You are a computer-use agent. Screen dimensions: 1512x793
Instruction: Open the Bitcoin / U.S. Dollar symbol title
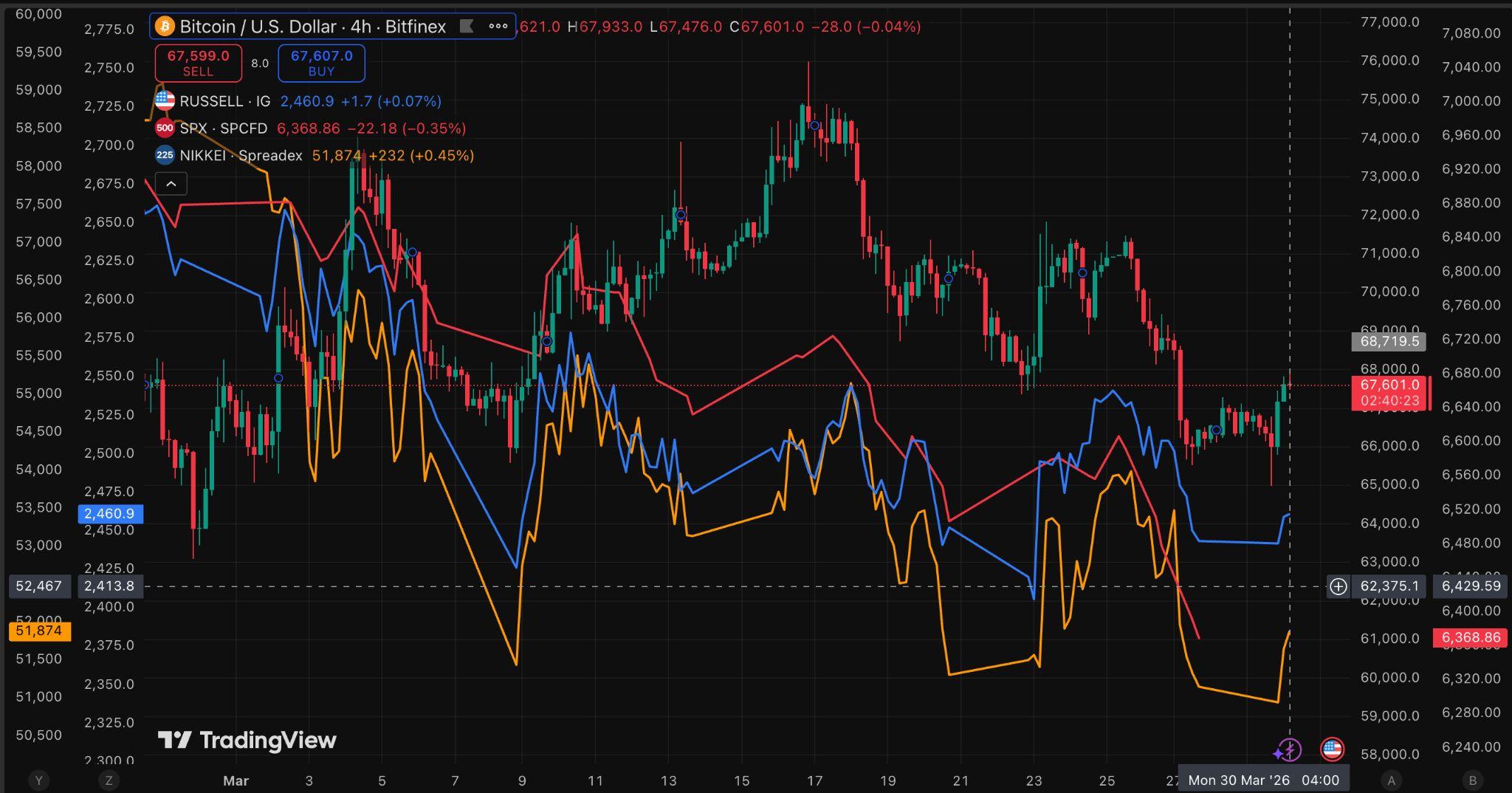313,27
